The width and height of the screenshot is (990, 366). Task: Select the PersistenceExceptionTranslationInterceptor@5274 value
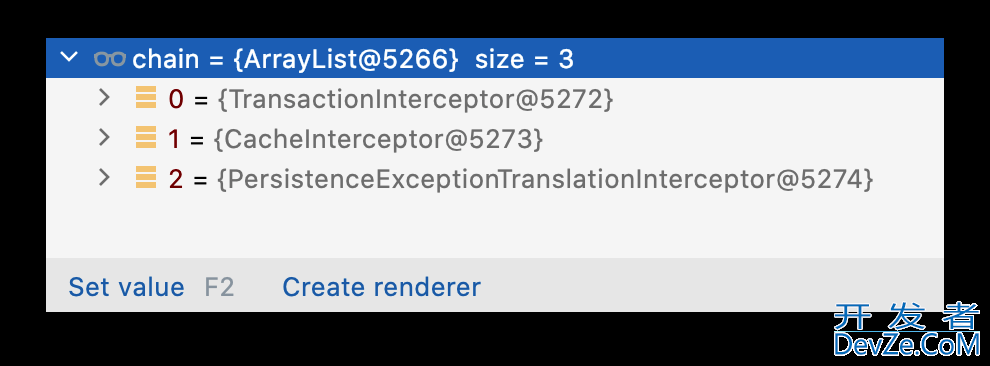coord(545,180)
